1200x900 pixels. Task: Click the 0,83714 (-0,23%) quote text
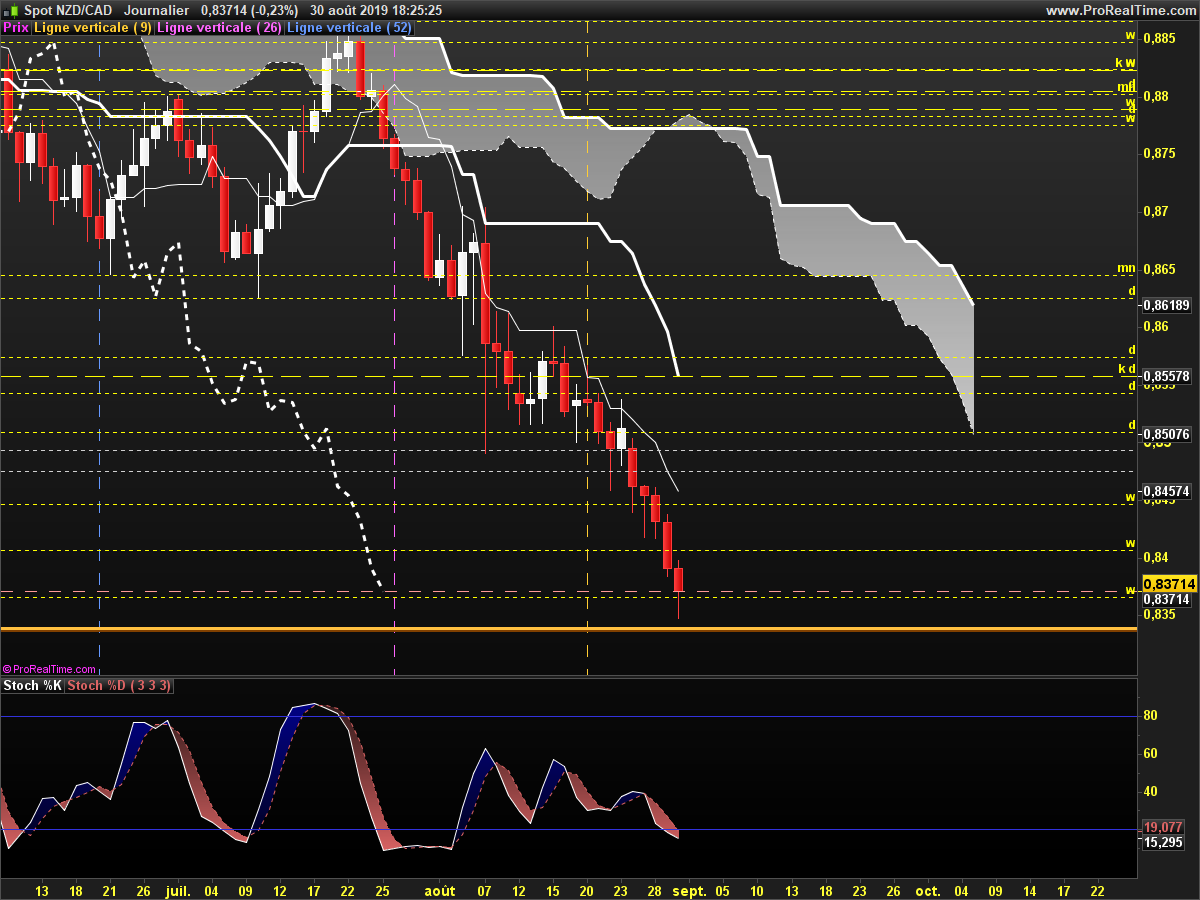click(x=250, y=10)
